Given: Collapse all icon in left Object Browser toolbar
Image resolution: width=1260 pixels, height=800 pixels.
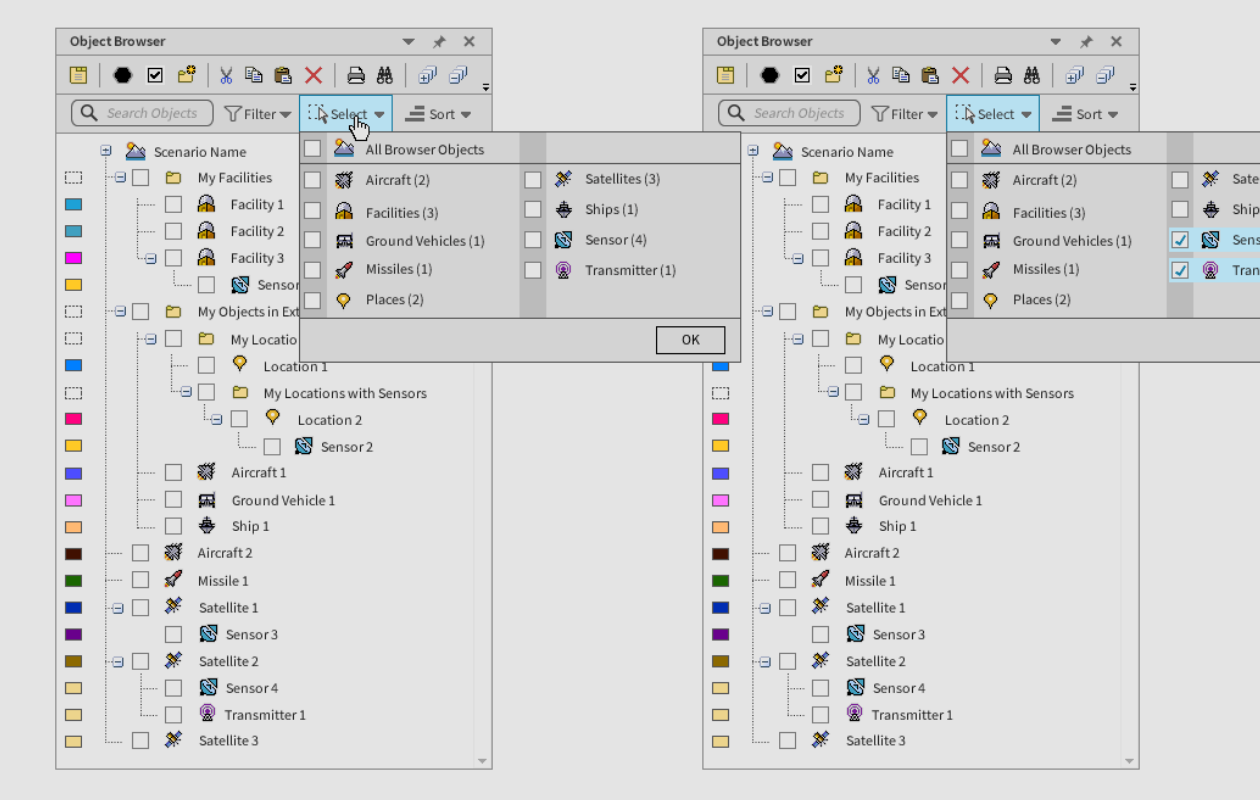Looking at the screenshot, I should click(x=458, y=75).
